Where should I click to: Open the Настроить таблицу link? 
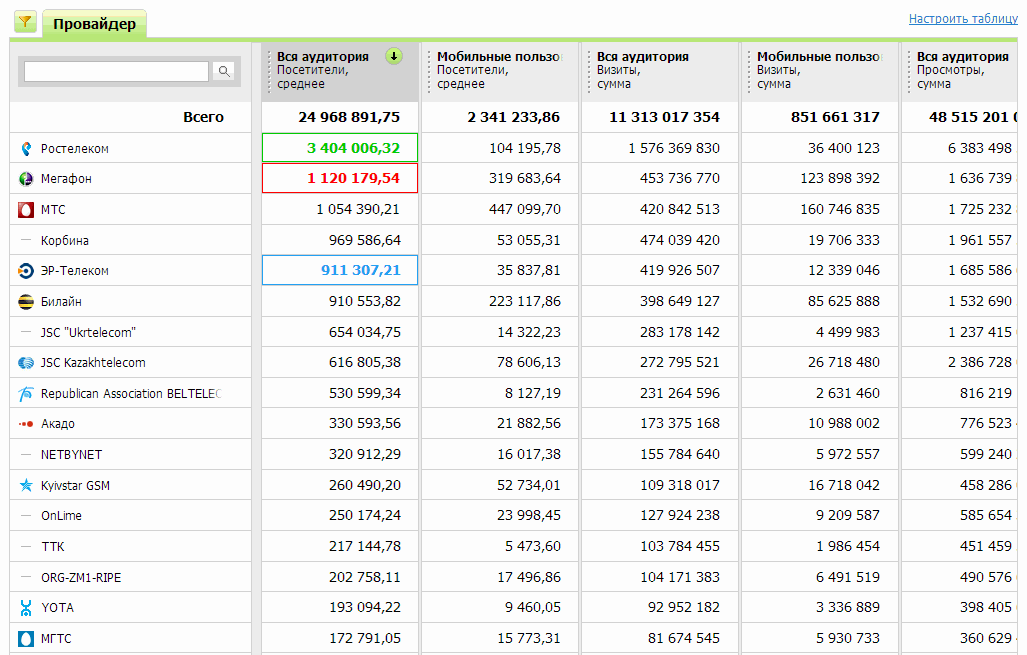tap(963, 19)
